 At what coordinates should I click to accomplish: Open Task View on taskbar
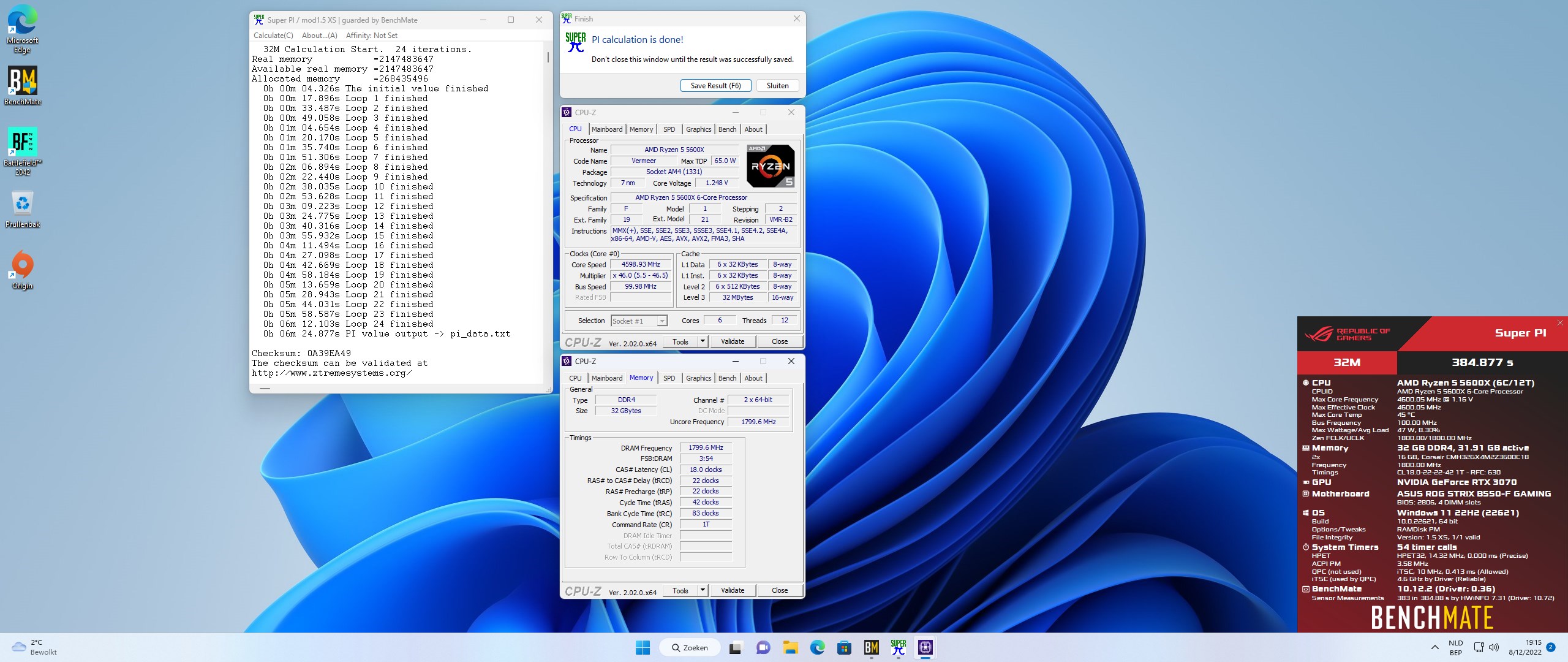click(x=736, y=647)
